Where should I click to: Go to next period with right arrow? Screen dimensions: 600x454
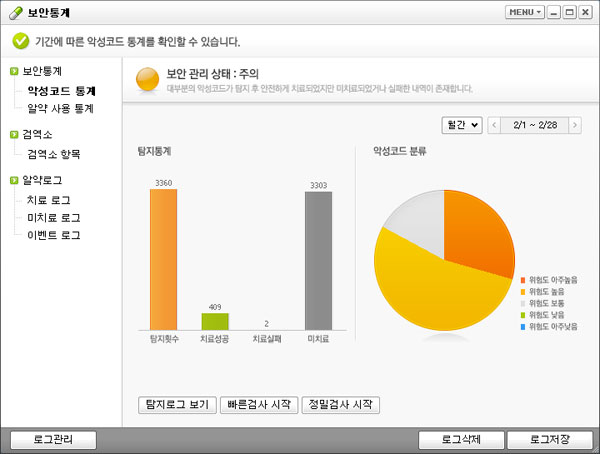(x=577, y=125)
